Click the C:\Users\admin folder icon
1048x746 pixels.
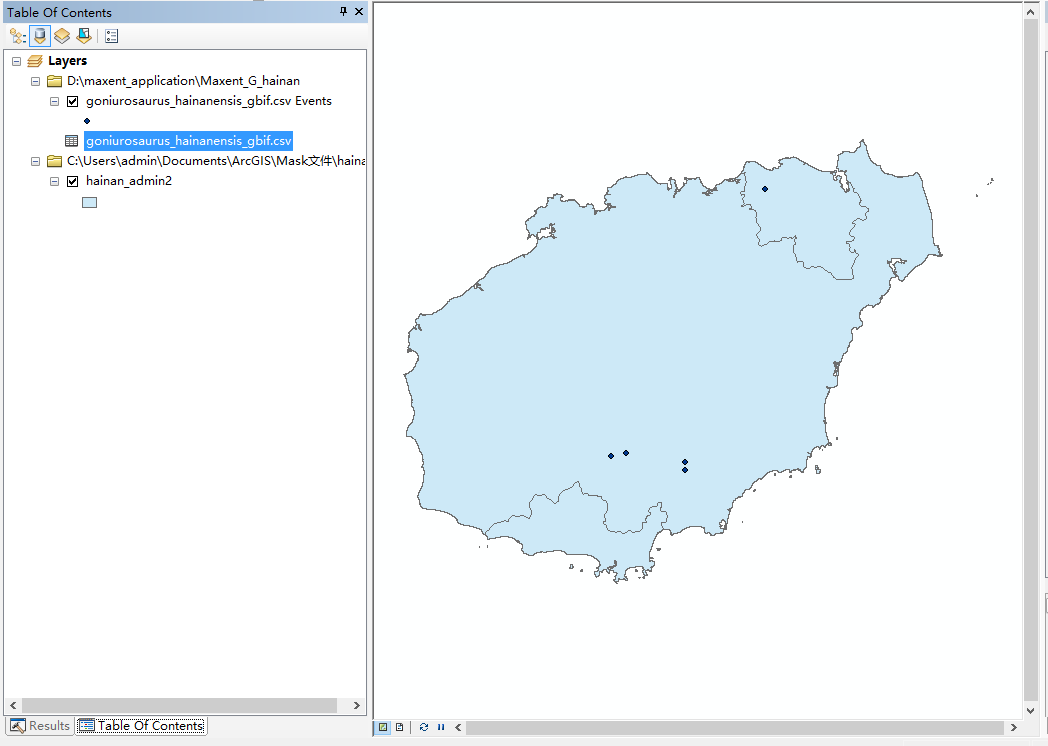tap(54, 161)
